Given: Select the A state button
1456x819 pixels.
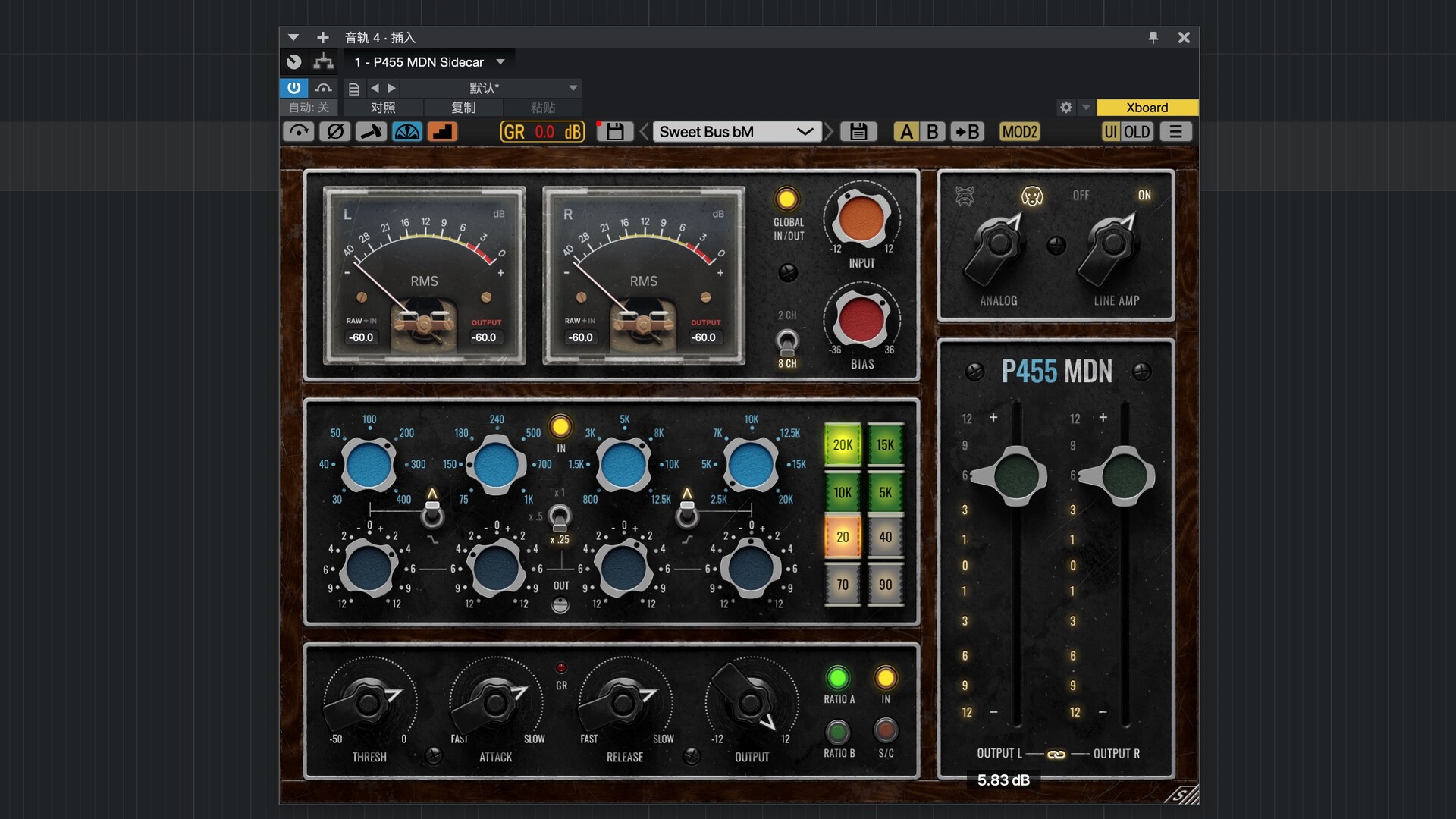Looking at the screenshot, I should tap(906, 132).
